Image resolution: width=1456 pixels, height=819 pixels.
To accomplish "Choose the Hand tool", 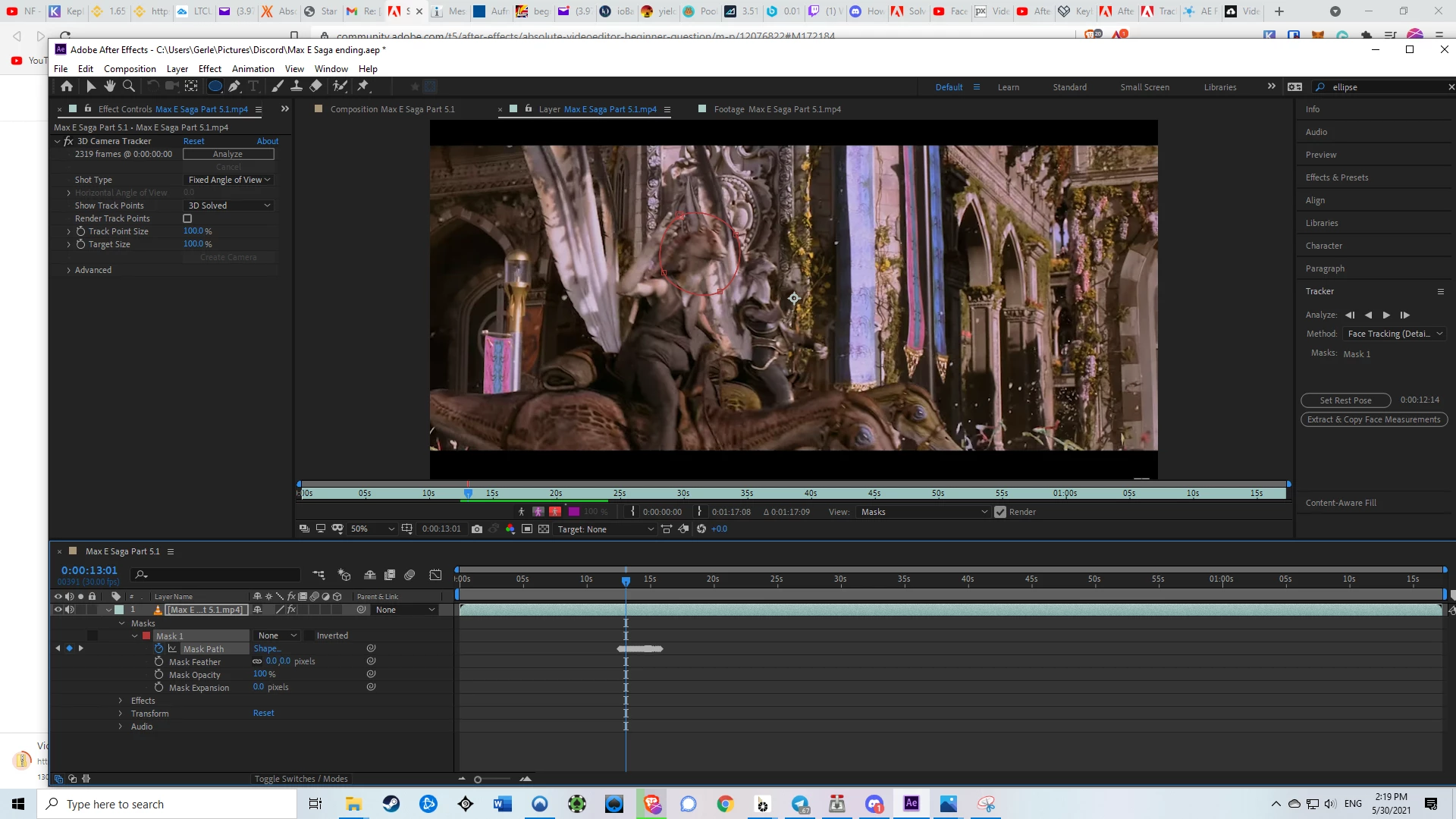I will pyautogui.click(x=110, y=86).
